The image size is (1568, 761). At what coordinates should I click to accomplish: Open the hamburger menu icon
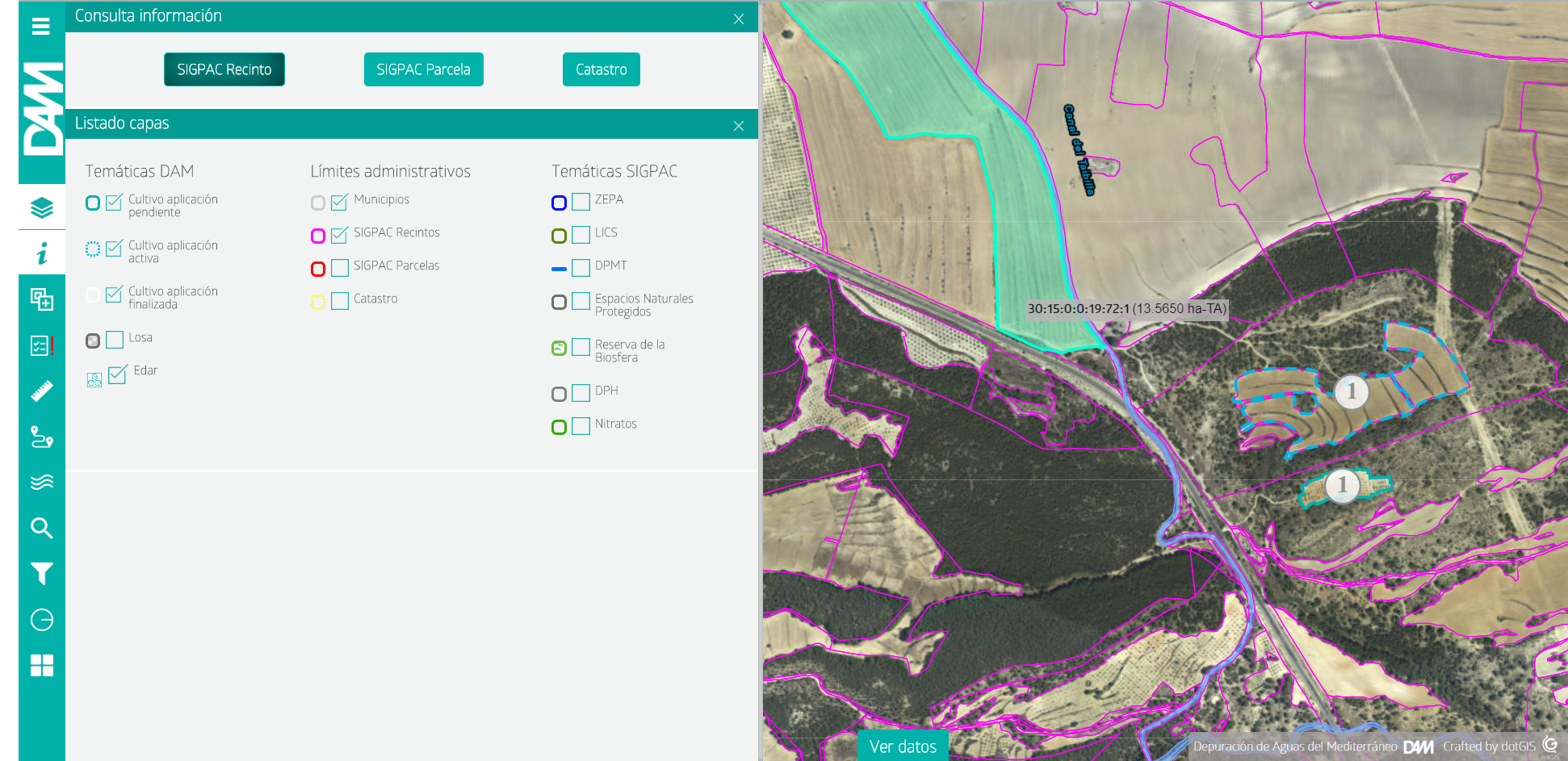(41, 27)
